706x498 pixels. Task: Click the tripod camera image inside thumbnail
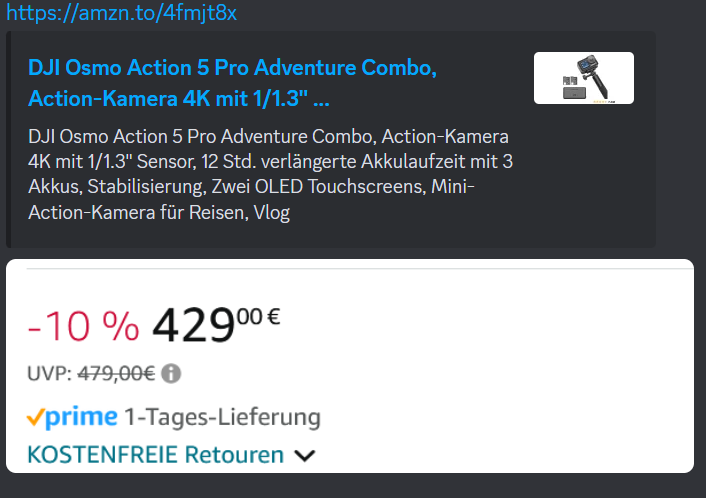click(x=594, y=77)
